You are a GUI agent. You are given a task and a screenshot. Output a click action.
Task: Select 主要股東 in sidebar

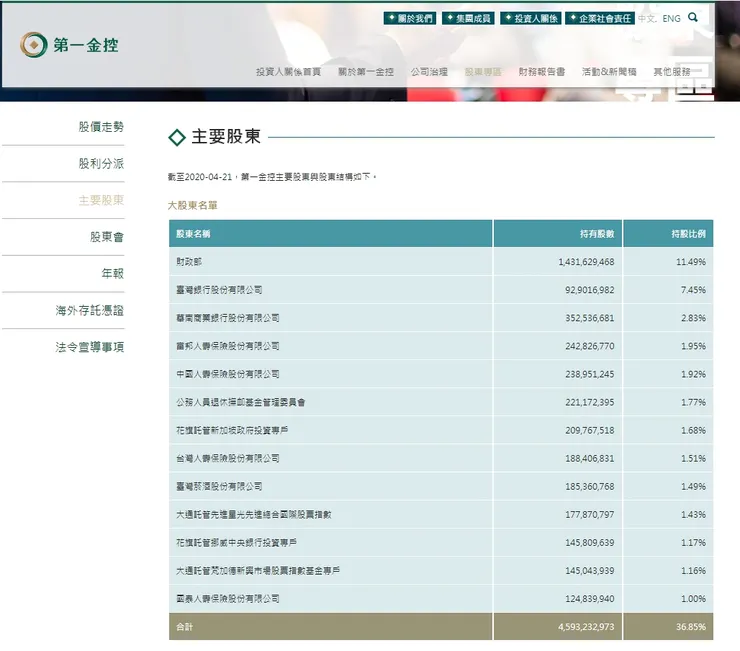click(101, 200)
